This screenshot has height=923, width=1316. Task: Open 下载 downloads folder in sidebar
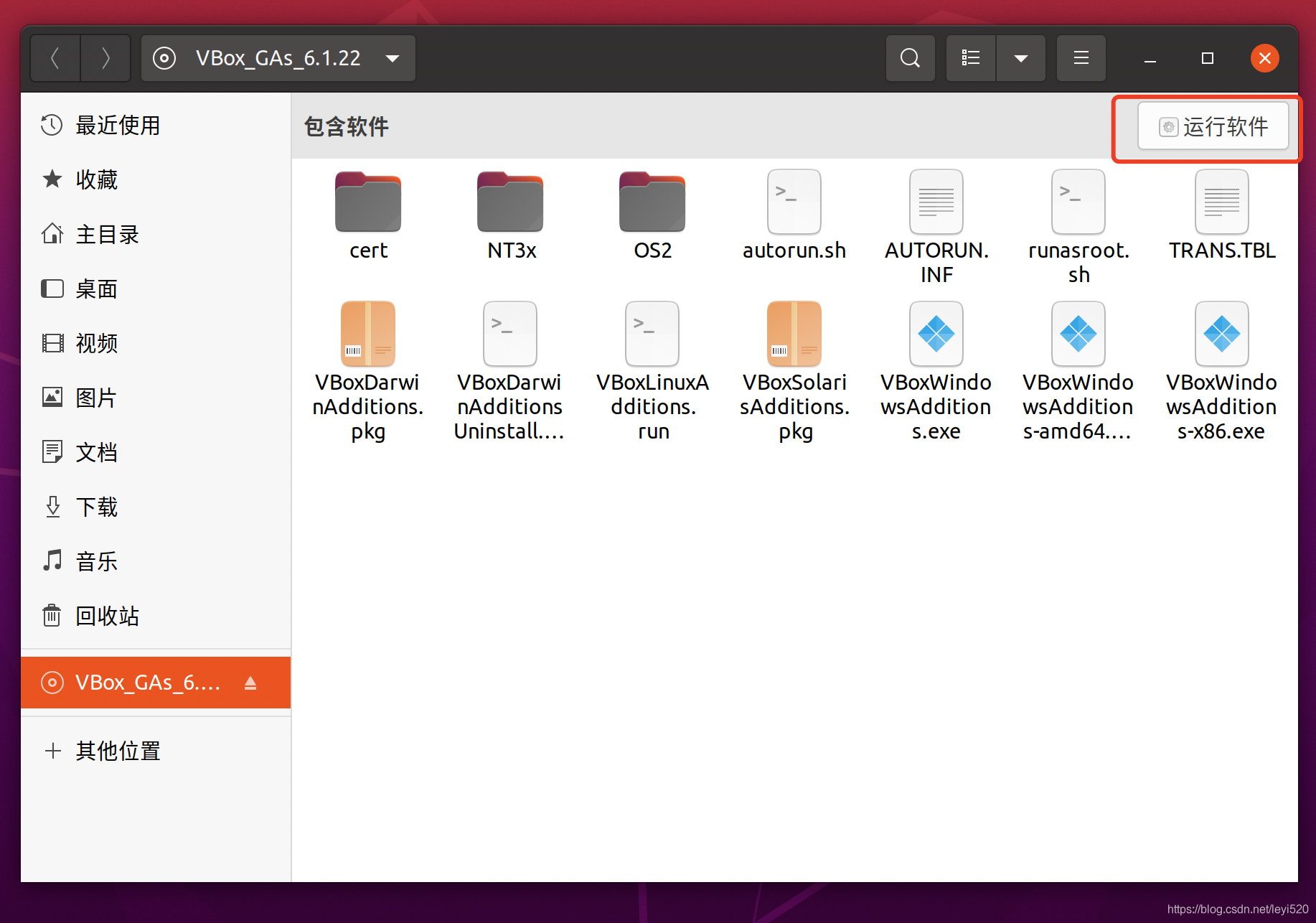[x=156, y=507]
